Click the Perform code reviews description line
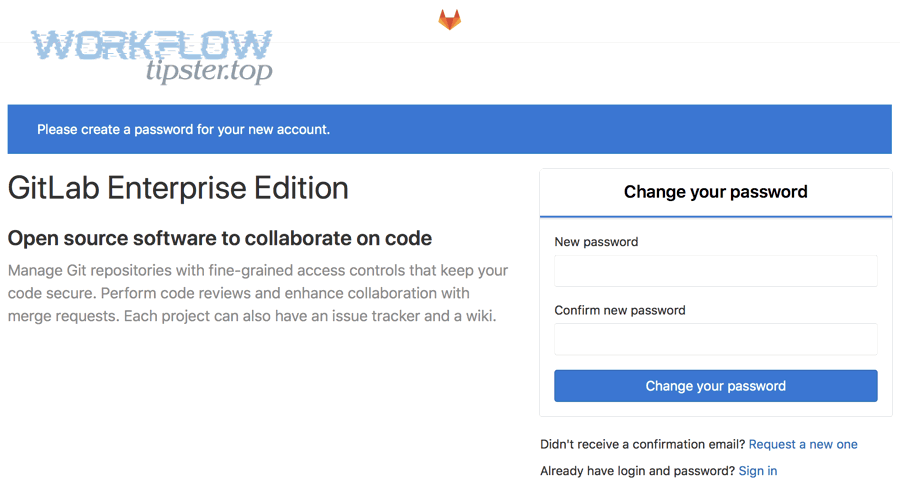 click(x=238, y=294)
